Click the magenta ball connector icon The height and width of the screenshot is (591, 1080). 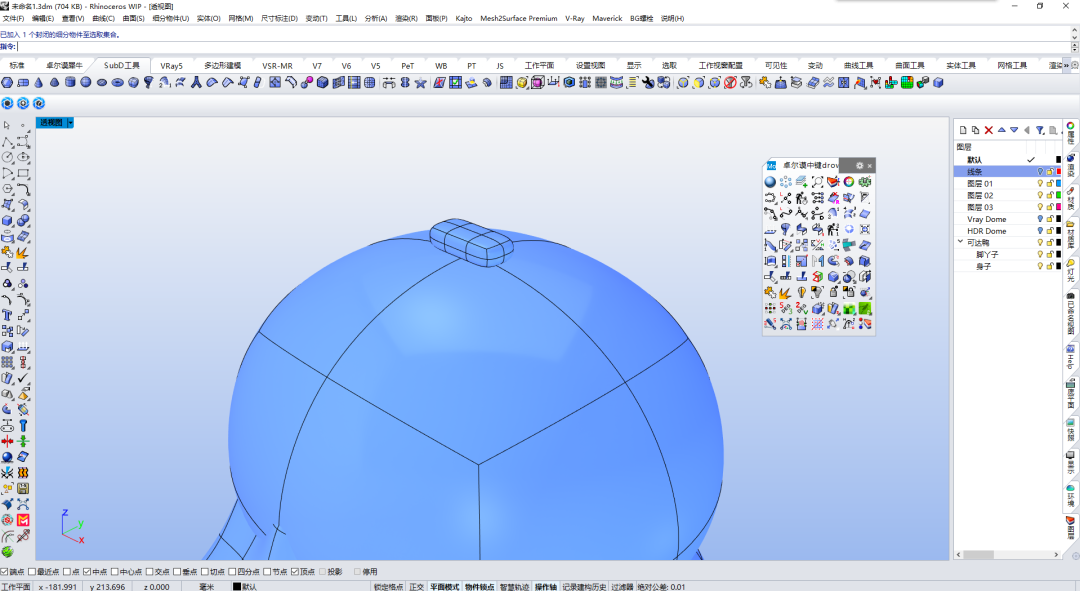point(307,83)
